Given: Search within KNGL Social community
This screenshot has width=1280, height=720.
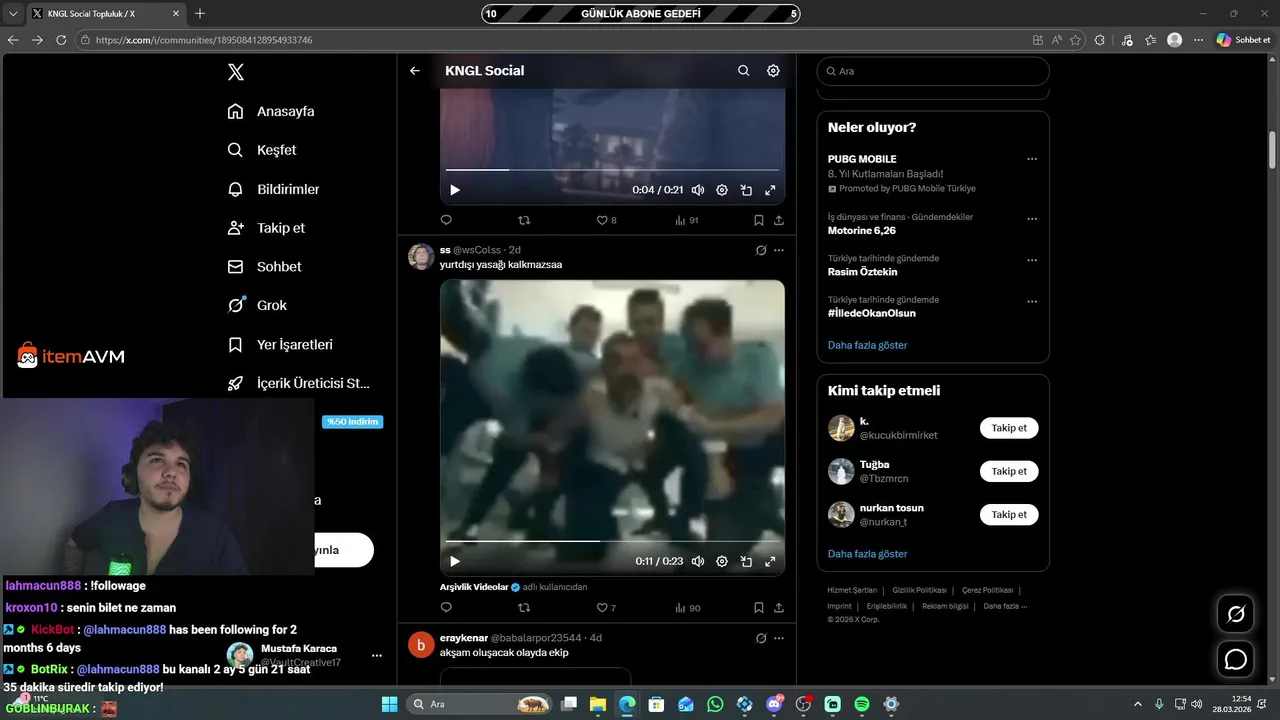Looking at the screenshot, I should tap(743, 71).
